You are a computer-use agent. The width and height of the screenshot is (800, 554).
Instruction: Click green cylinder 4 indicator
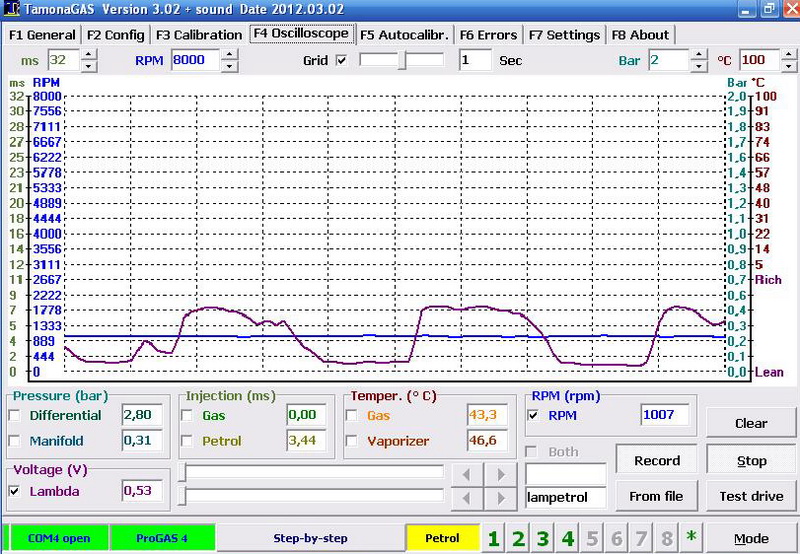[568, 539]
